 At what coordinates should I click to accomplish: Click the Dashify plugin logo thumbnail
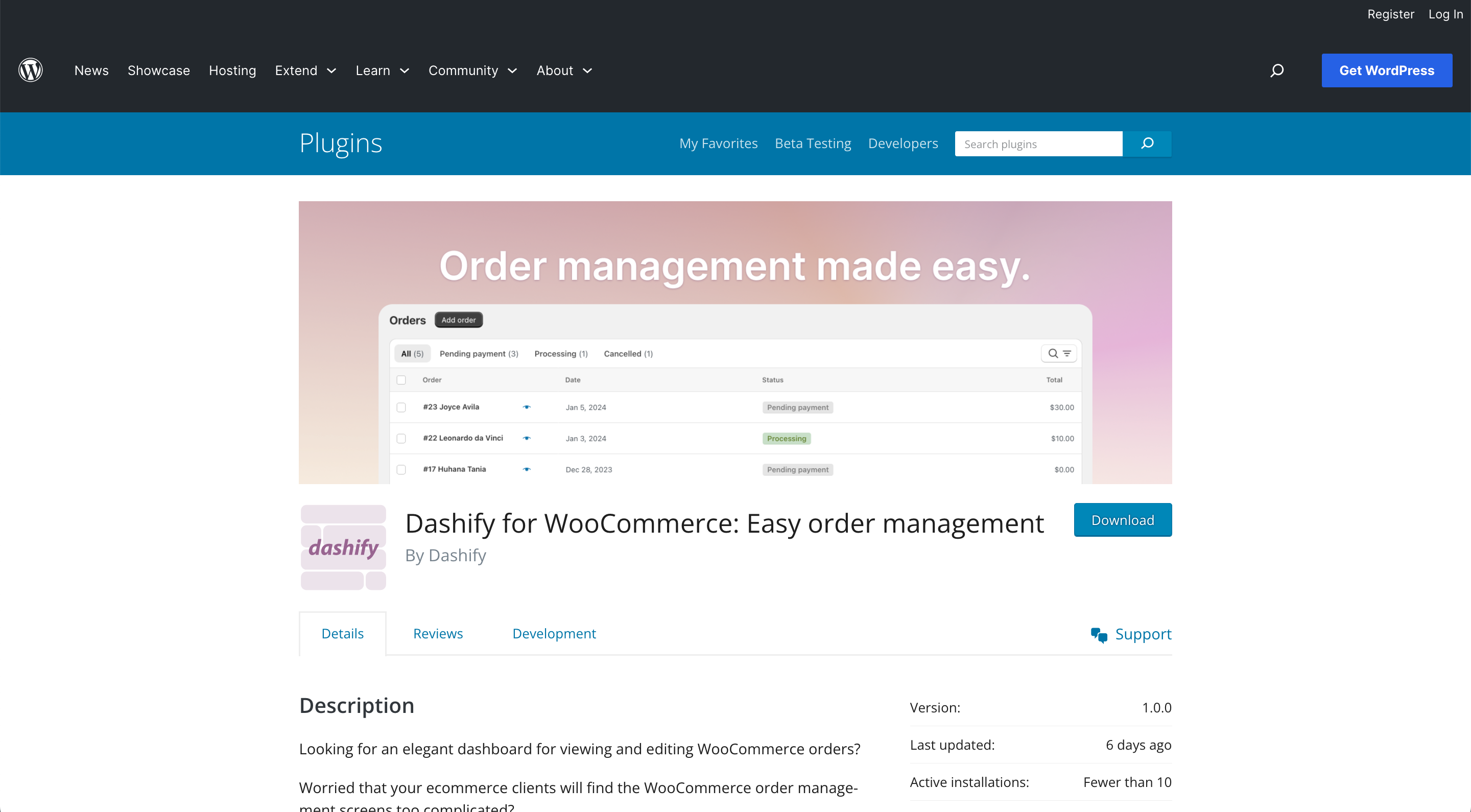click(x=343, y=548)
